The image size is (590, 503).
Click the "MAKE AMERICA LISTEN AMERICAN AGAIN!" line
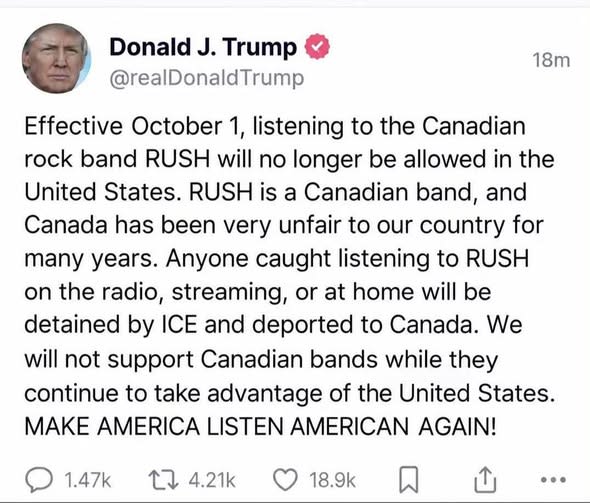[260, 427]
